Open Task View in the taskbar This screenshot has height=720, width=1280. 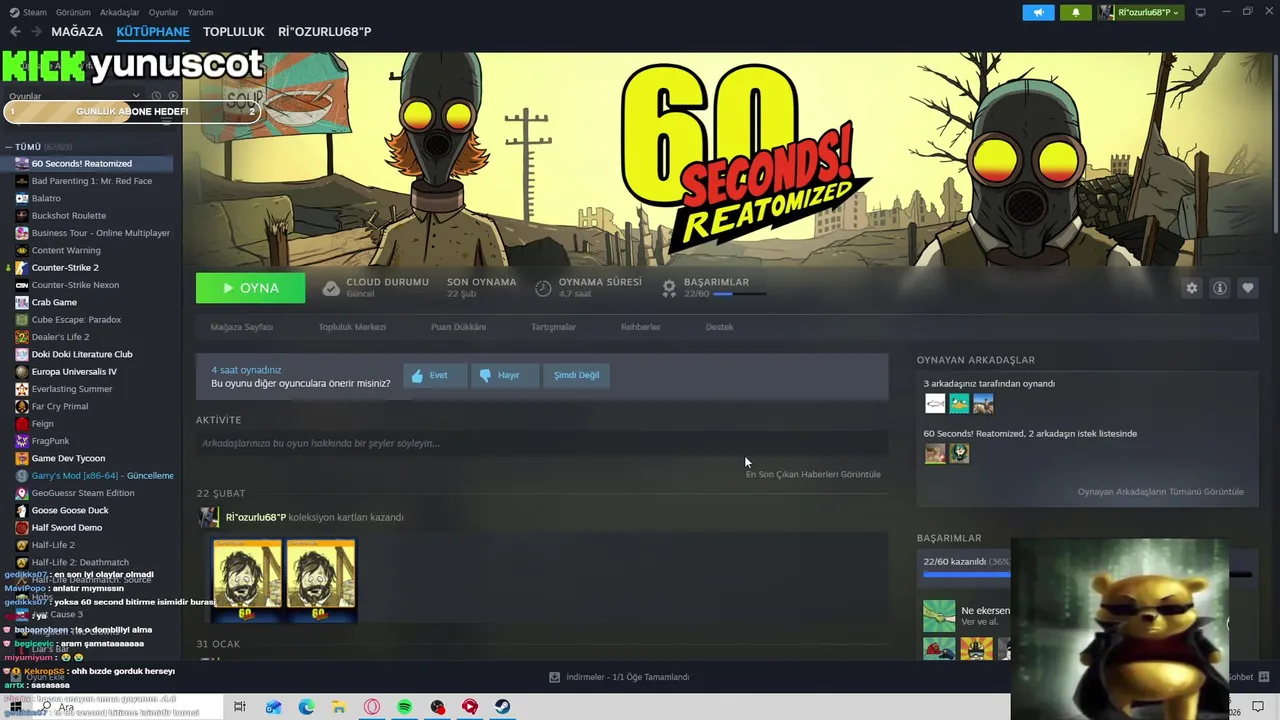click(x=240, y=707)
